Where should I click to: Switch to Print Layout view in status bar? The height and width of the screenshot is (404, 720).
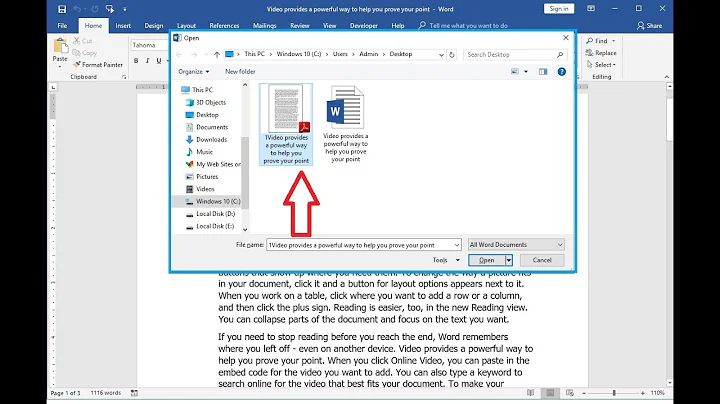click(550, 393)
